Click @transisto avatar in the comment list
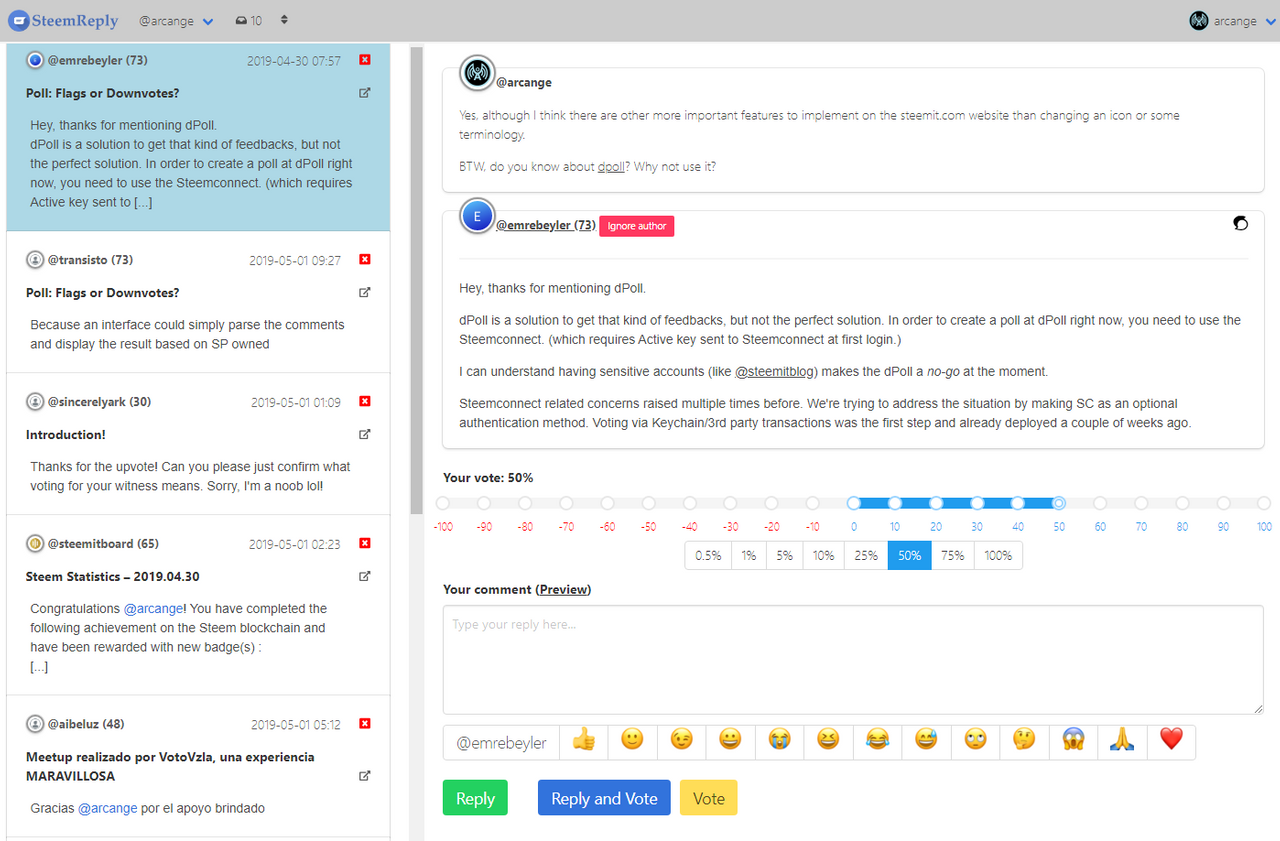 coord(35,260)
